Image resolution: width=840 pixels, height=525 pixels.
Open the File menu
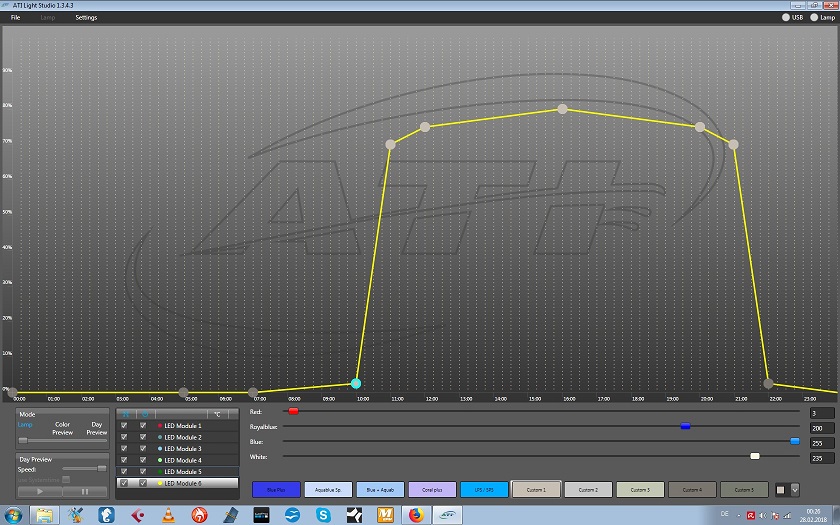point(15,18)
